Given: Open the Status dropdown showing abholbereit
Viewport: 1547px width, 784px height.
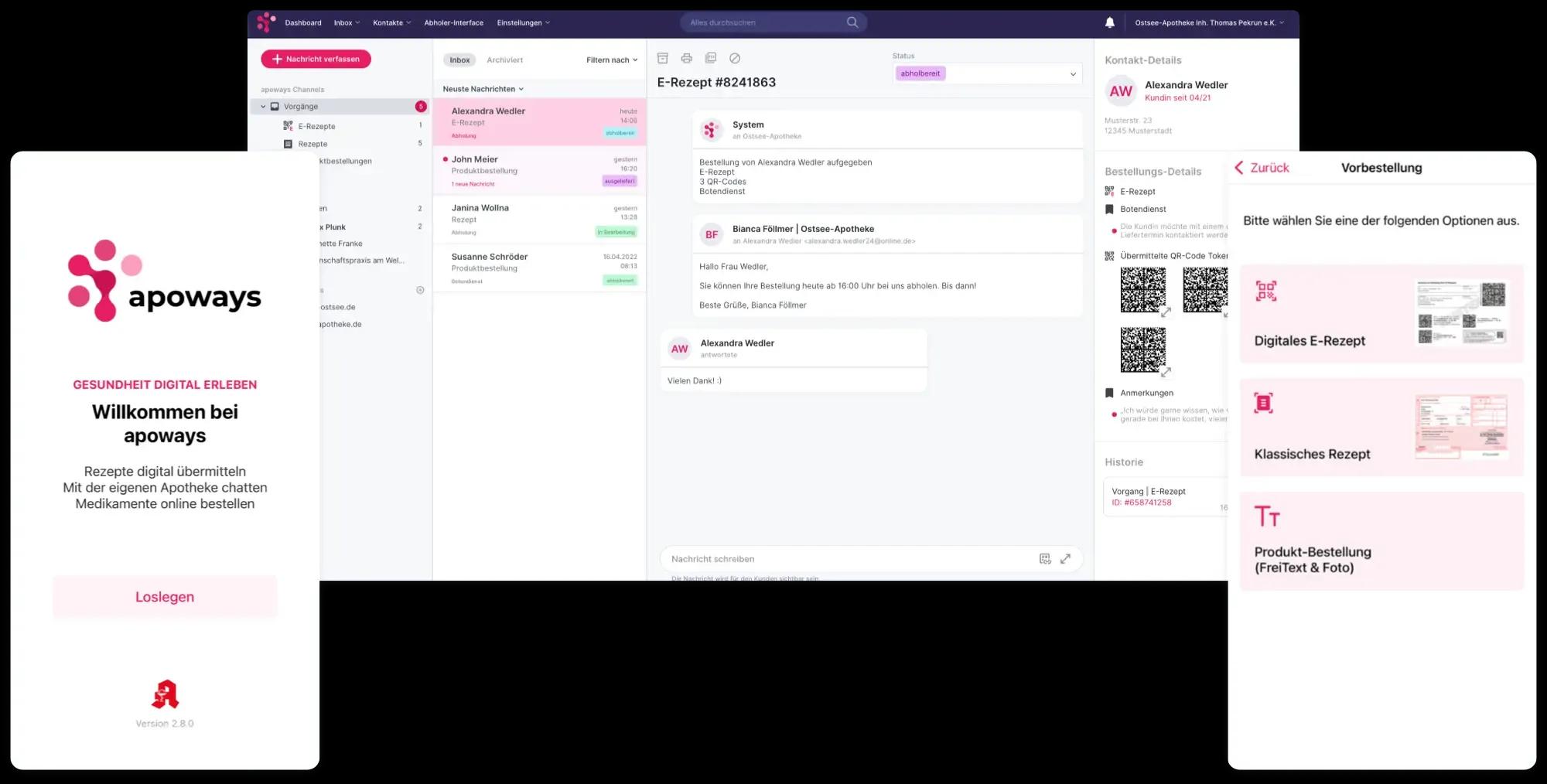Looking at the screenshot, I should [x=988, y=73].
